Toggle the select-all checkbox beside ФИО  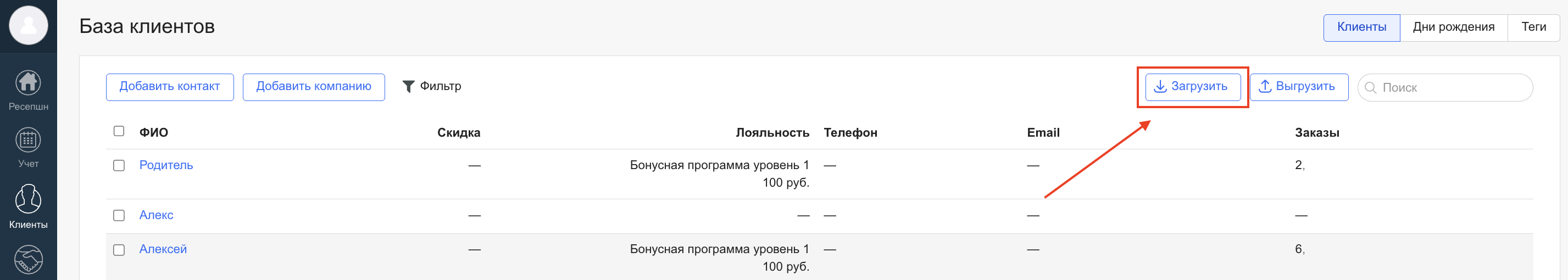(119, 131)
